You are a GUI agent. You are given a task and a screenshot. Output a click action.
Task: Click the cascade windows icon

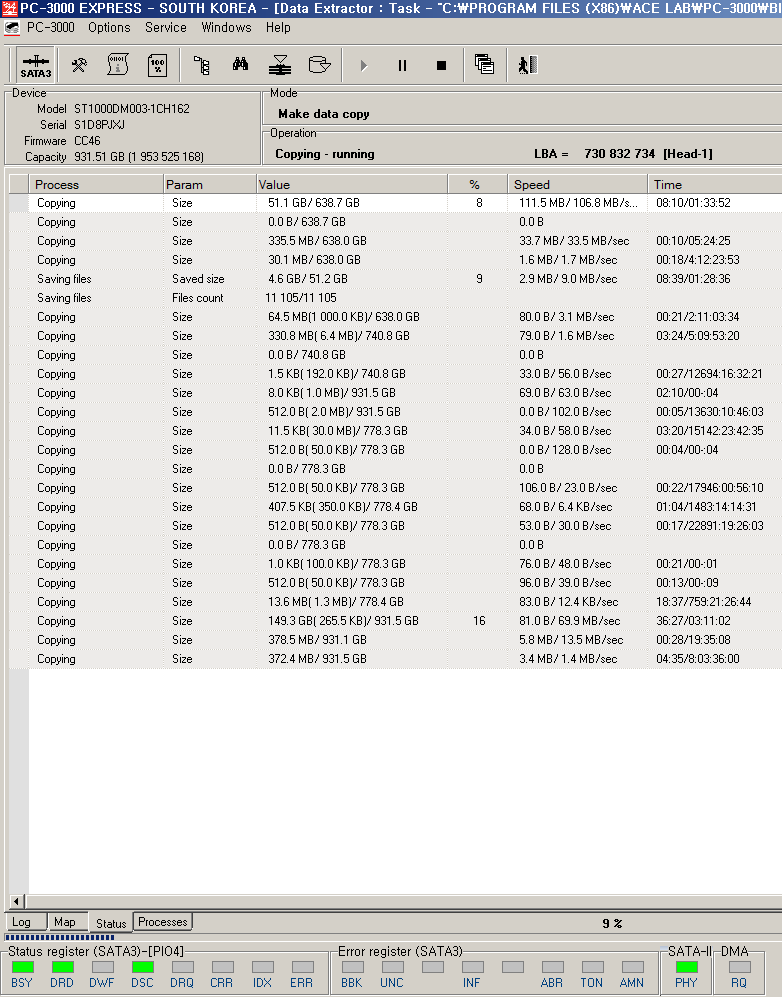click(484, 64)
